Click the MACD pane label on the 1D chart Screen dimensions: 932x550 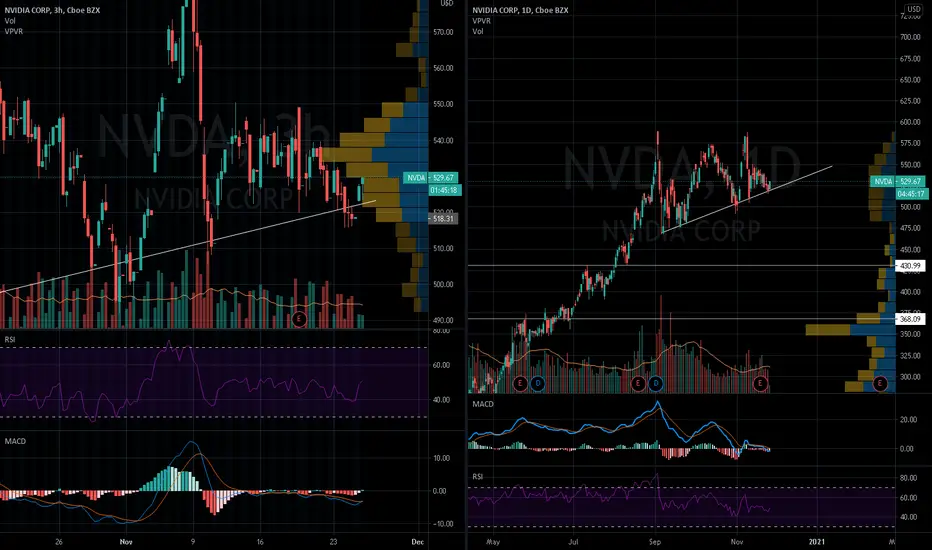click(x=483, y=404)
